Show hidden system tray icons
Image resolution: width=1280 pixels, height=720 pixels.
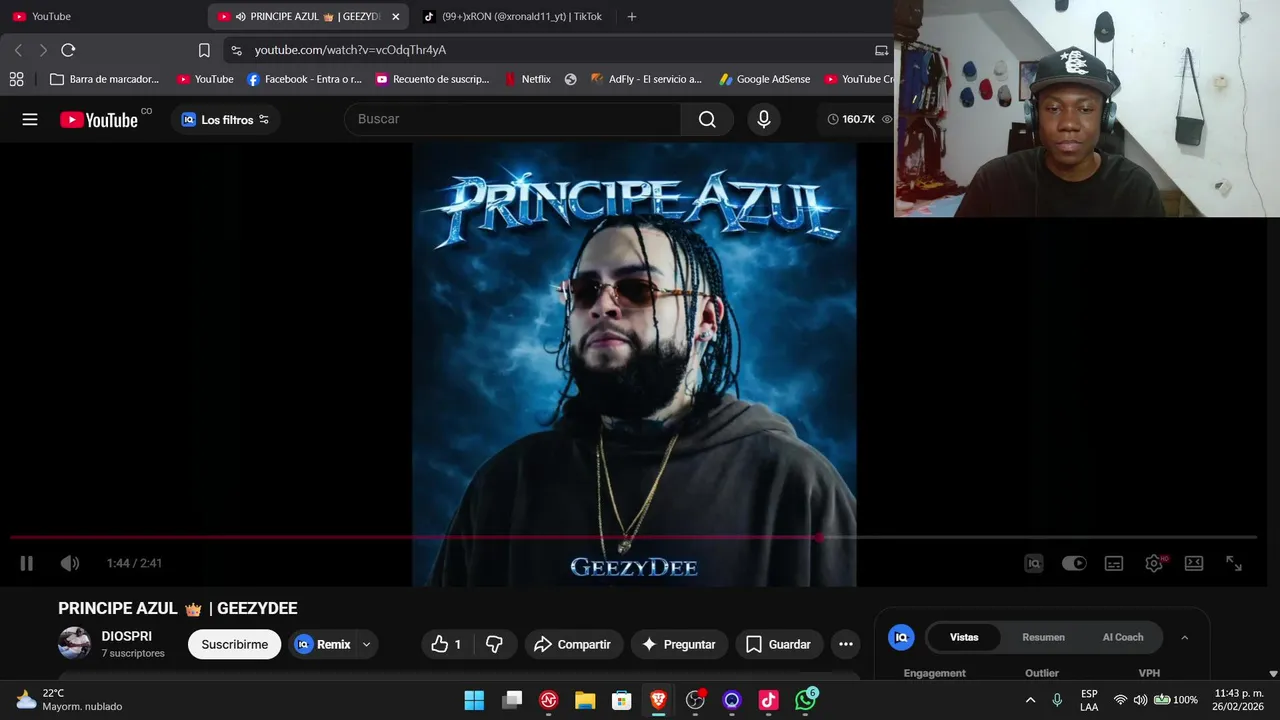(1030, 700)
